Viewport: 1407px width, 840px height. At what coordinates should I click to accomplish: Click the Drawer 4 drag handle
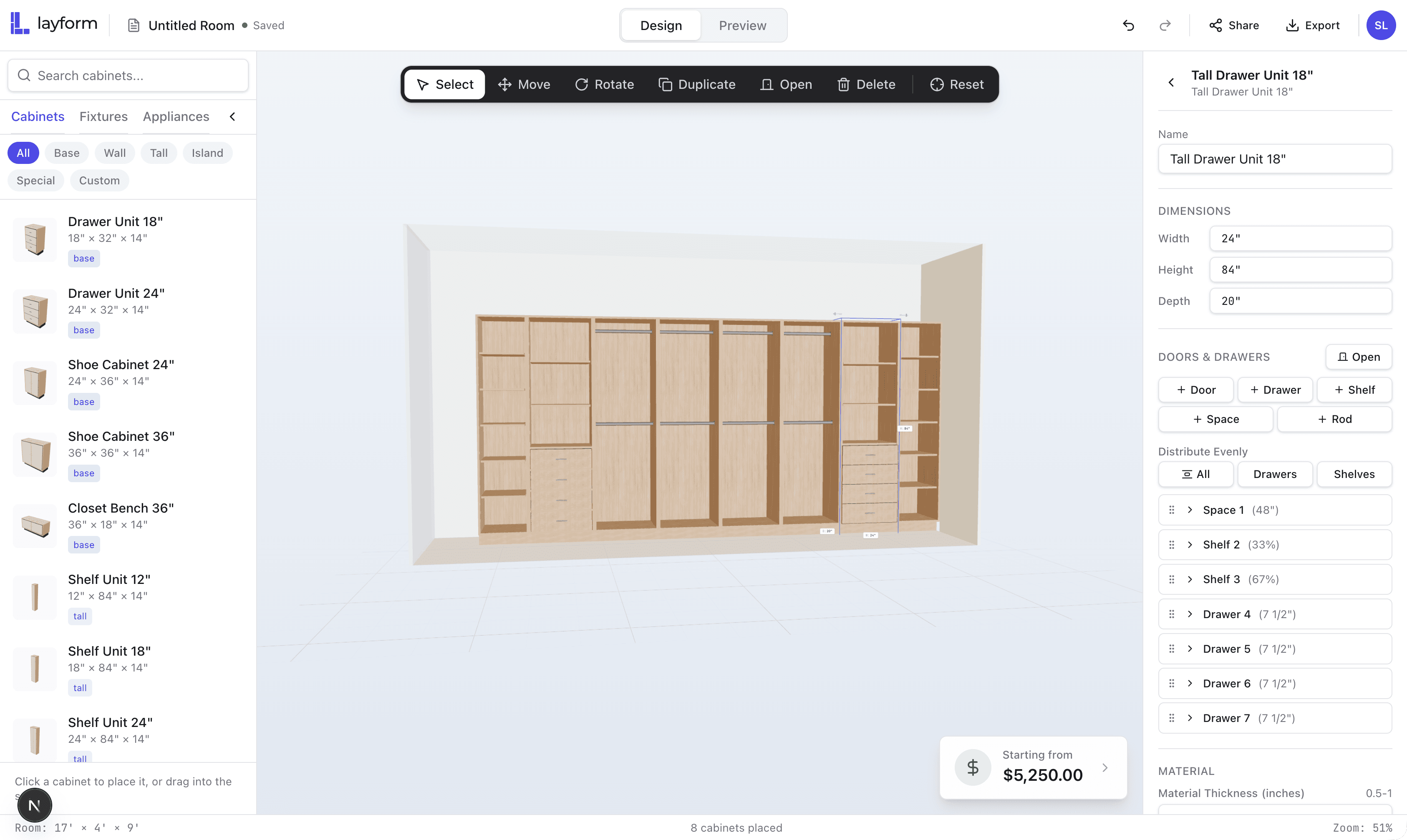[x=1172, y=614]
